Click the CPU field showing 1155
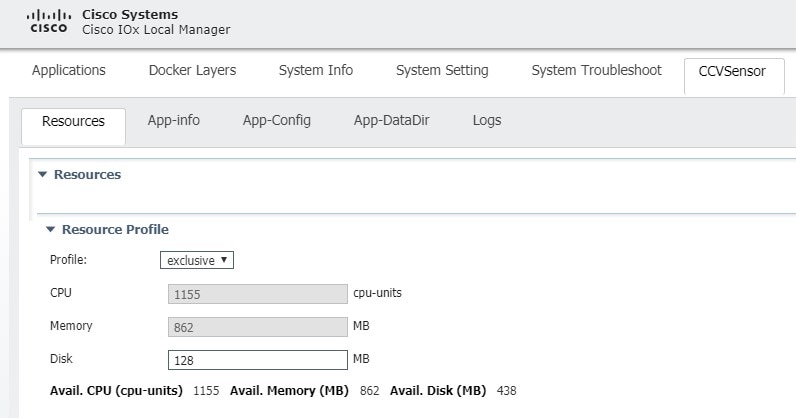The image size is (796, 418). click(x=258, y=294)
